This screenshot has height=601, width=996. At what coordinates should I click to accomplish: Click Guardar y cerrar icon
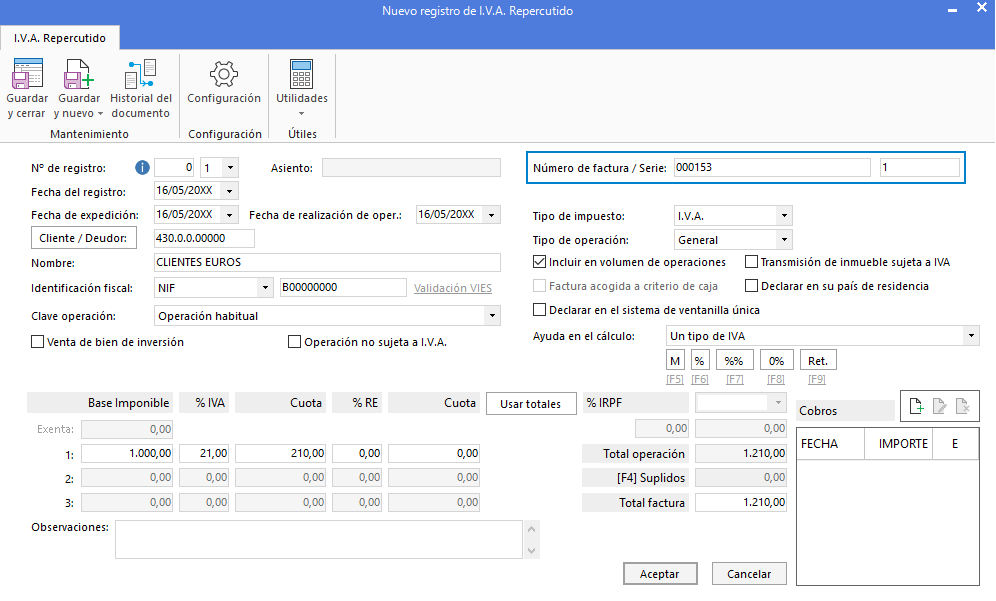(27, 74)
